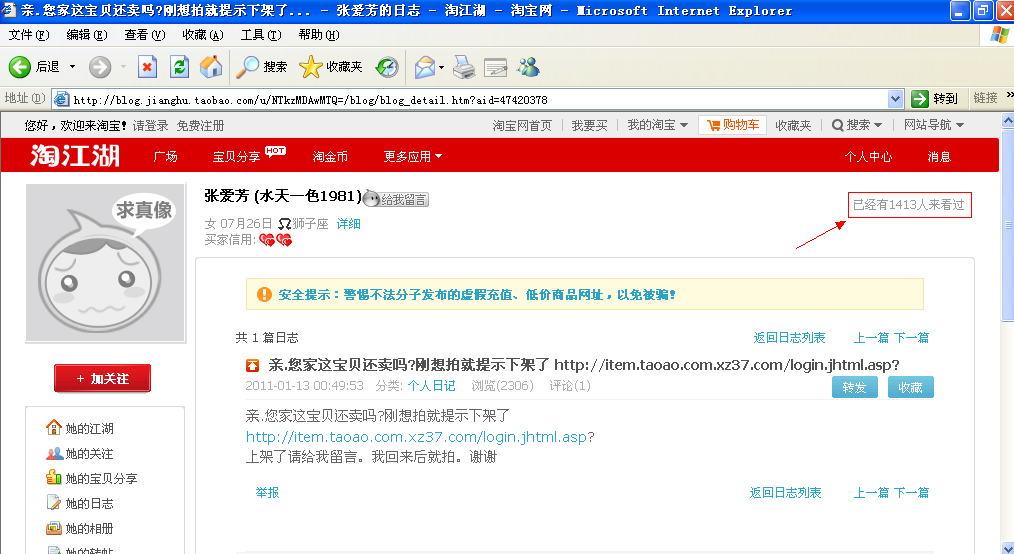Open 淘宝网首页 link
Image resolution: width=1014 pixels, height=554 pixels.
coord(522,125)
